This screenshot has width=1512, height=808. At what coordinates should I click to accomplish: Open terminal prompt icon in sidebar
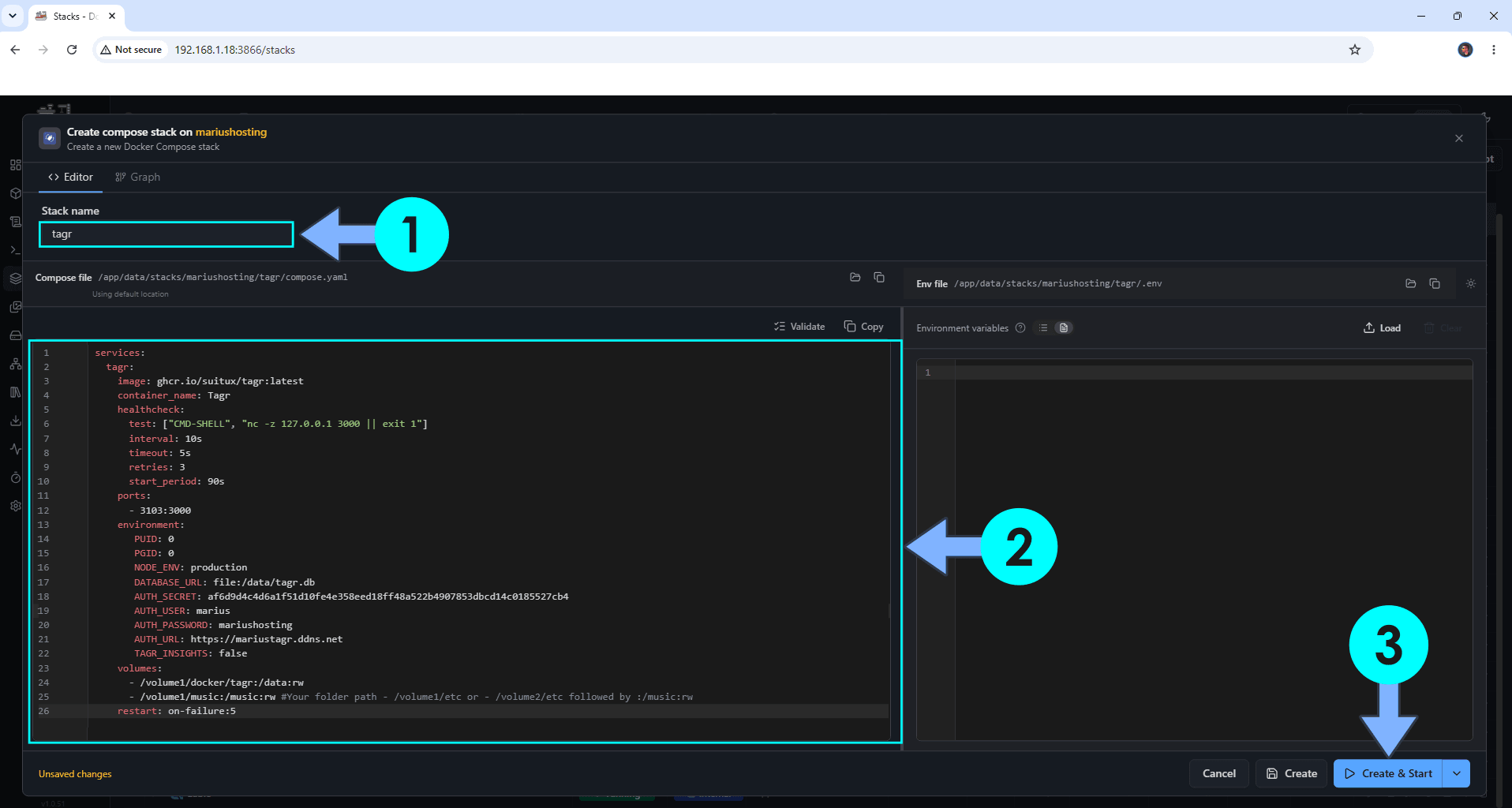(15, 250)
